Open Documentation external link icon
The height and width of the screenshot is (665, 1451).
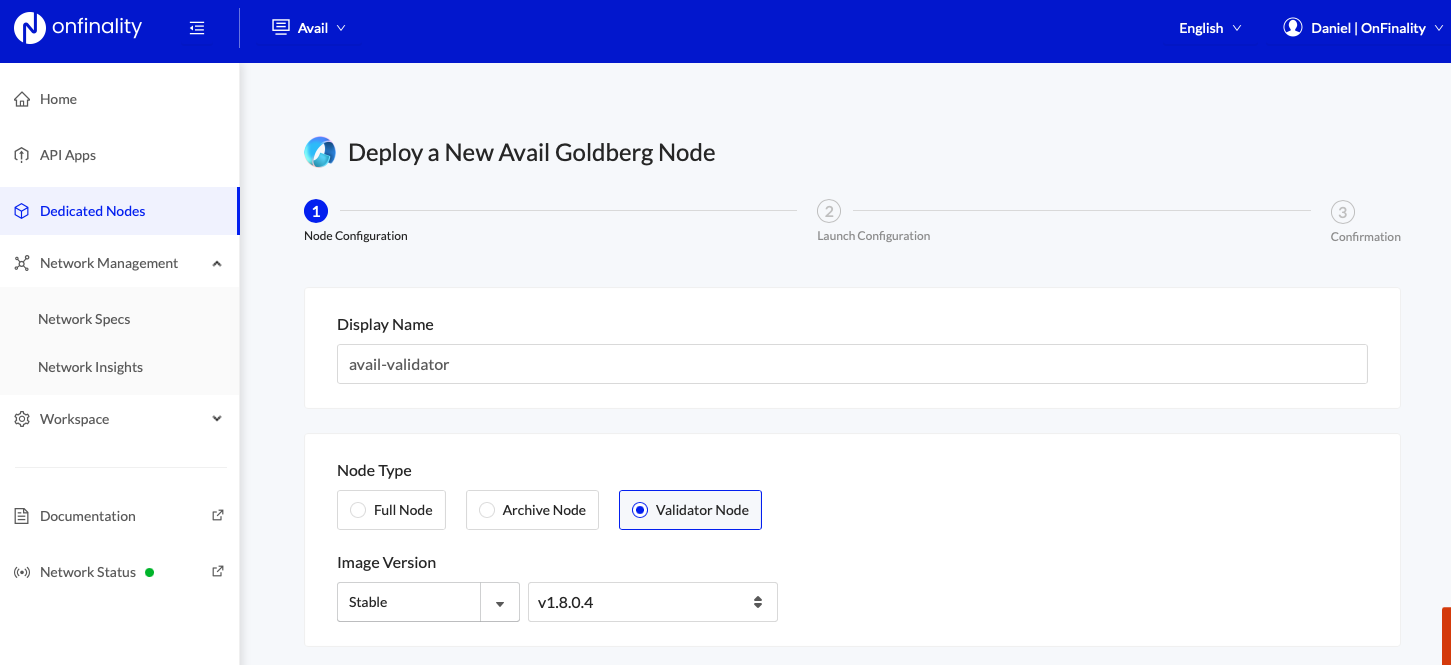pos(218,516)
